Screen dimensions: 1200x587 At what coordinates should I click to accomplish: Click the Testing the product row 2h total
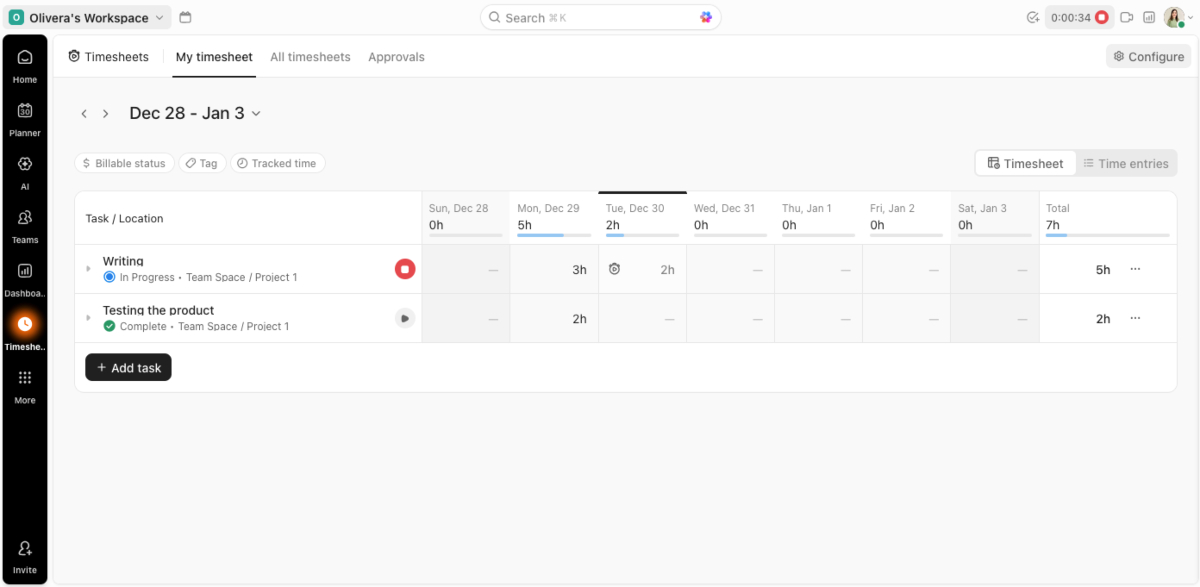click(1102, 318)
